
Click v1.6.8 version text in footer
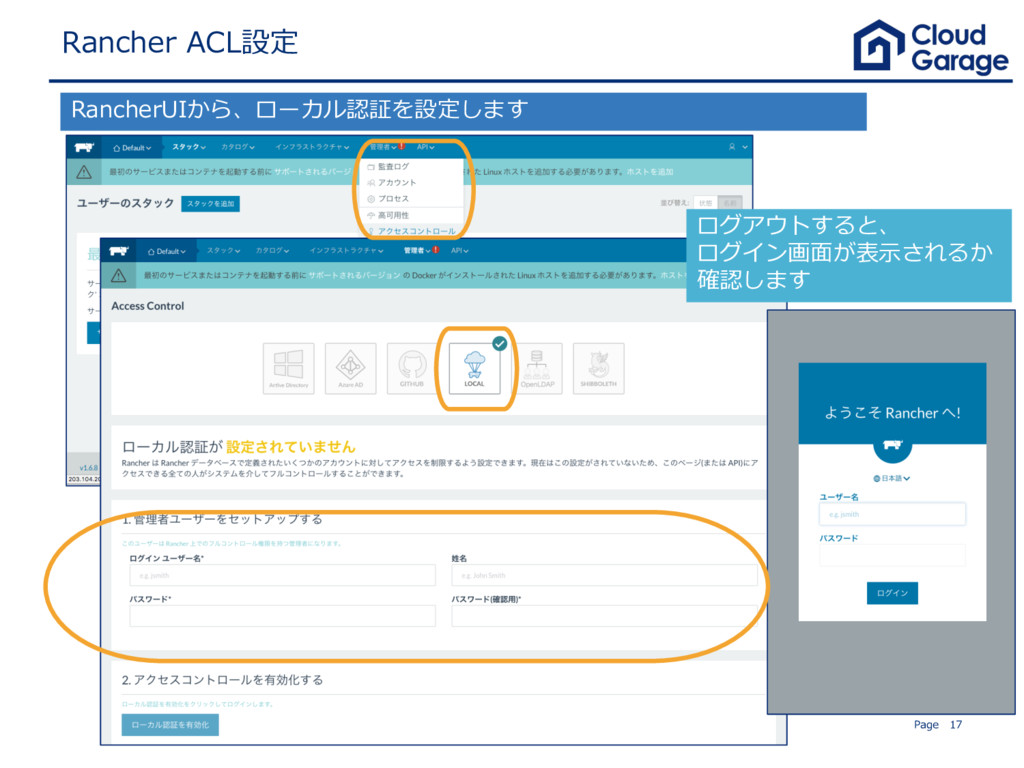coord(89,468)
